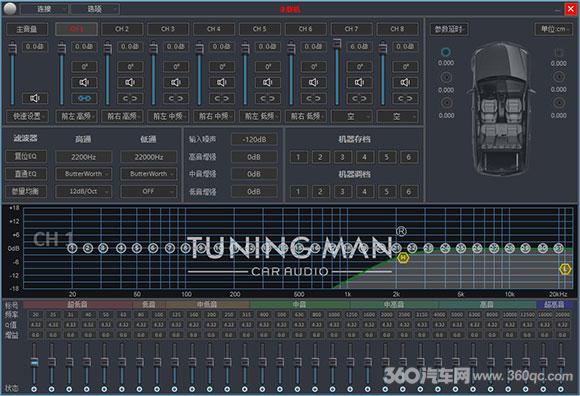Image resolution: width=580 pixels, height=396 pixels.
Task: Mute channel CH 4 speaker icon
Action: point(222,82)
